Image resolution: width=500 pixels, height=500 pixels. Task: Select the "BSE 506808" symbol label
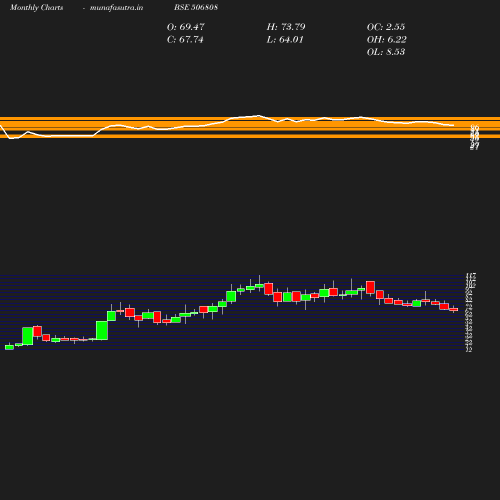click(x=196, y=7)
